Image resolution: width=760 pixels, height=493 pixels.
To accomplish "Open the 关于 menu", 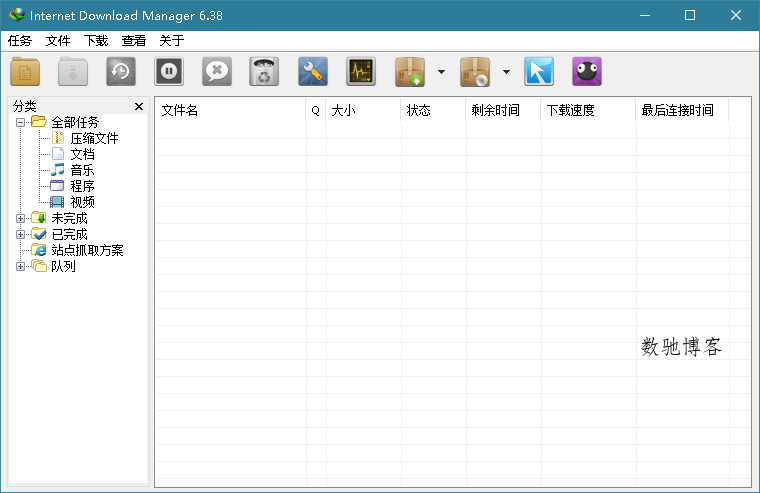I will (x=172, y=41).
